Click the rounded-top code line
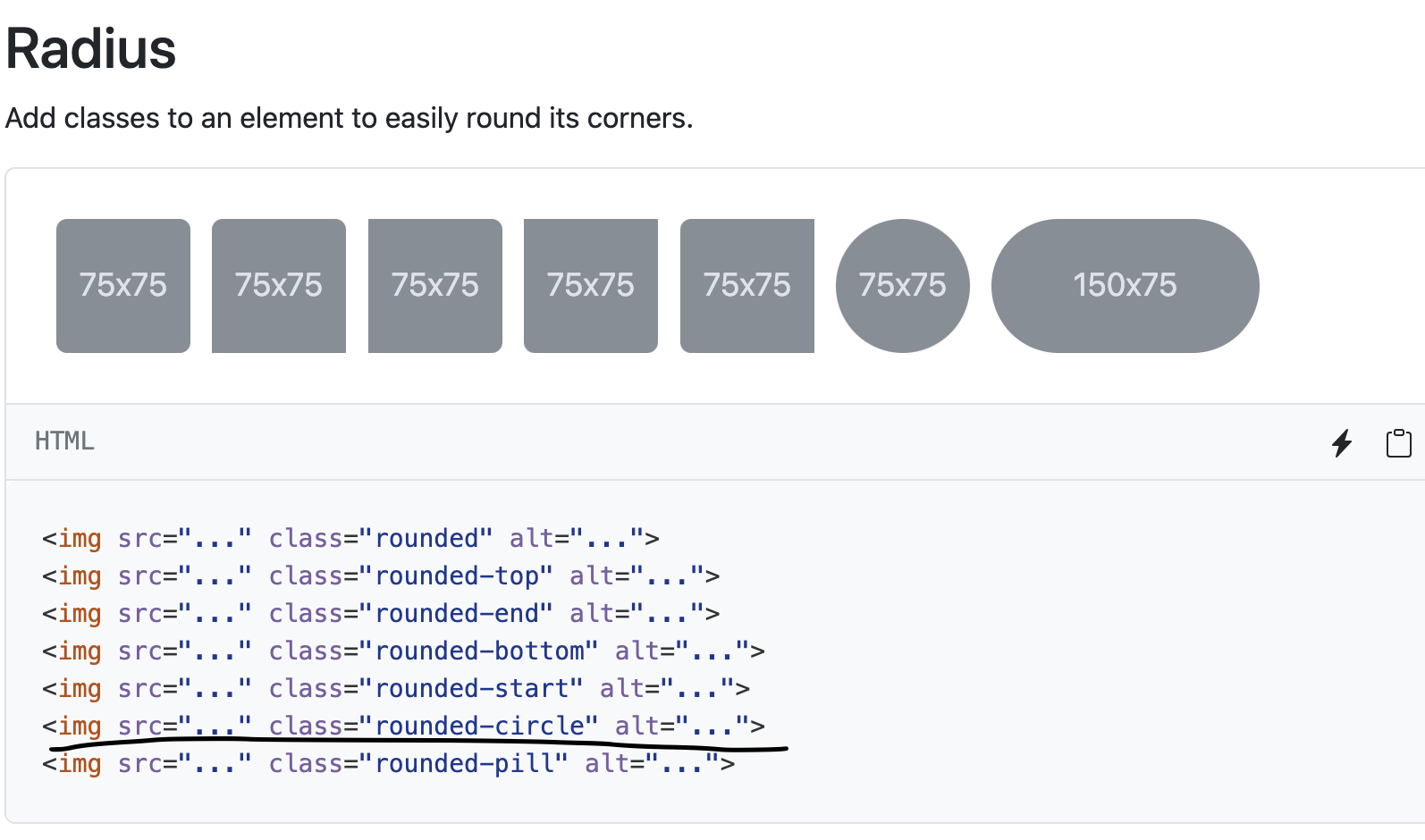The image size is (1425, 840). (381, 575)
